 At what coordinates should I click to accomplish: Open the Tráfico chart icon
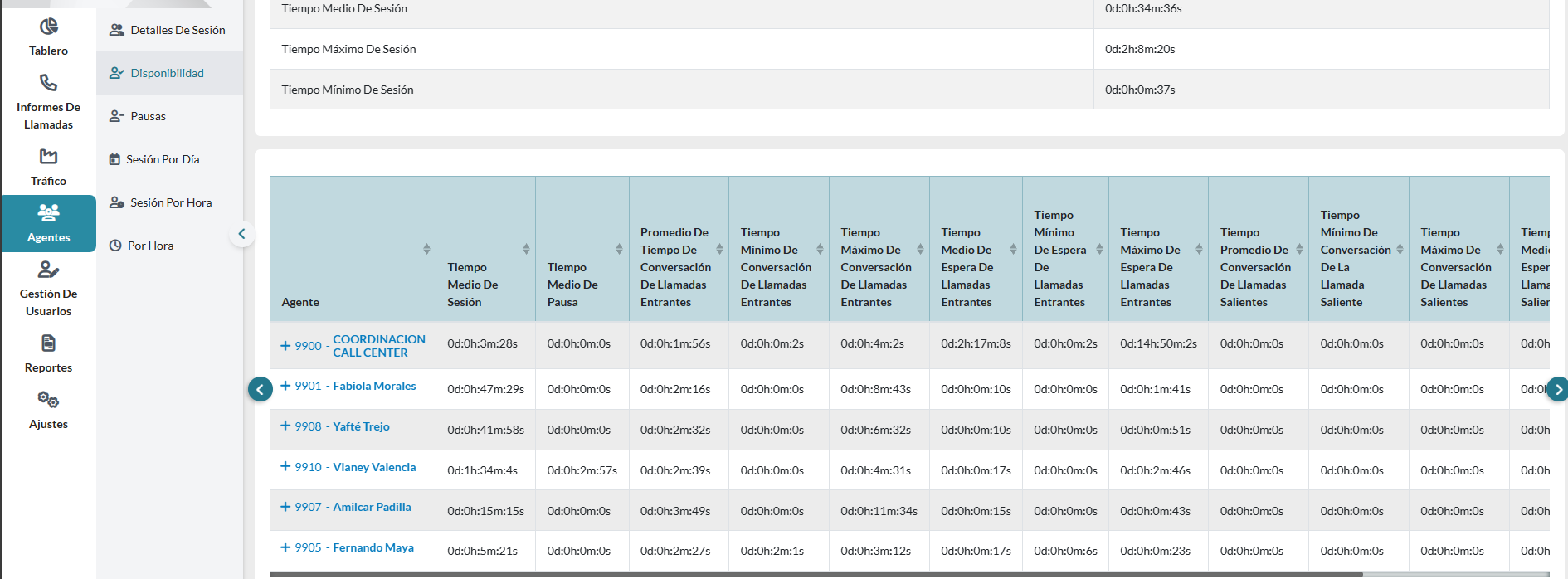click(x=49, y=157)
